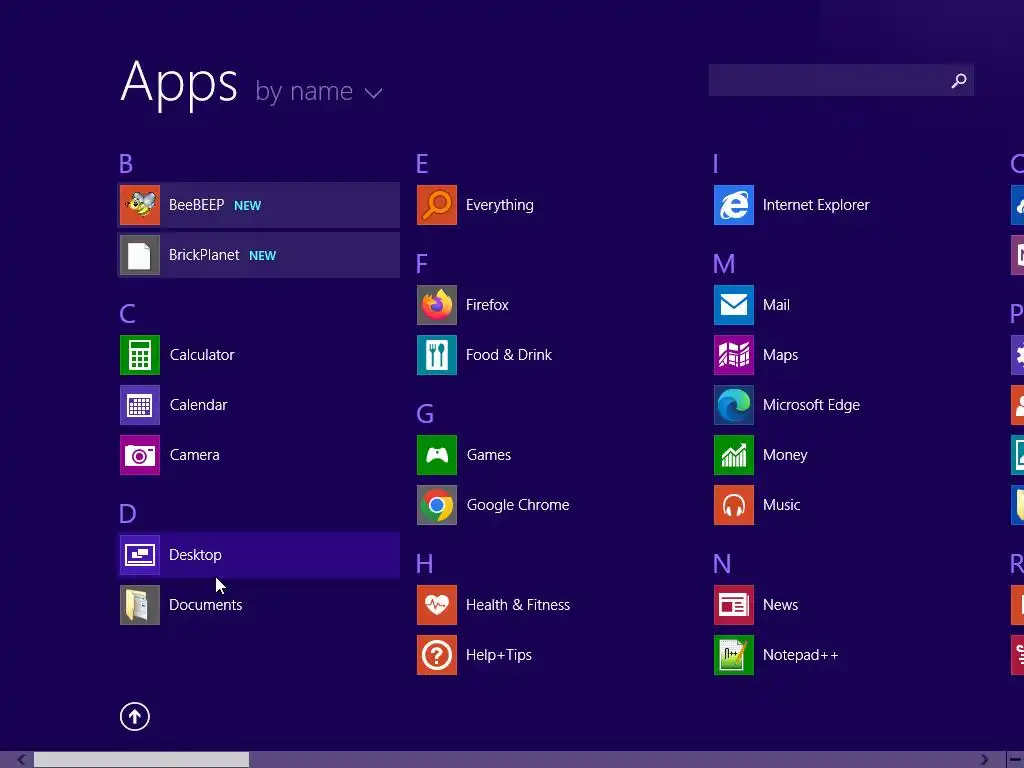Click the 'Help+Tips' label
The image size is (1024, 768).
499,655
